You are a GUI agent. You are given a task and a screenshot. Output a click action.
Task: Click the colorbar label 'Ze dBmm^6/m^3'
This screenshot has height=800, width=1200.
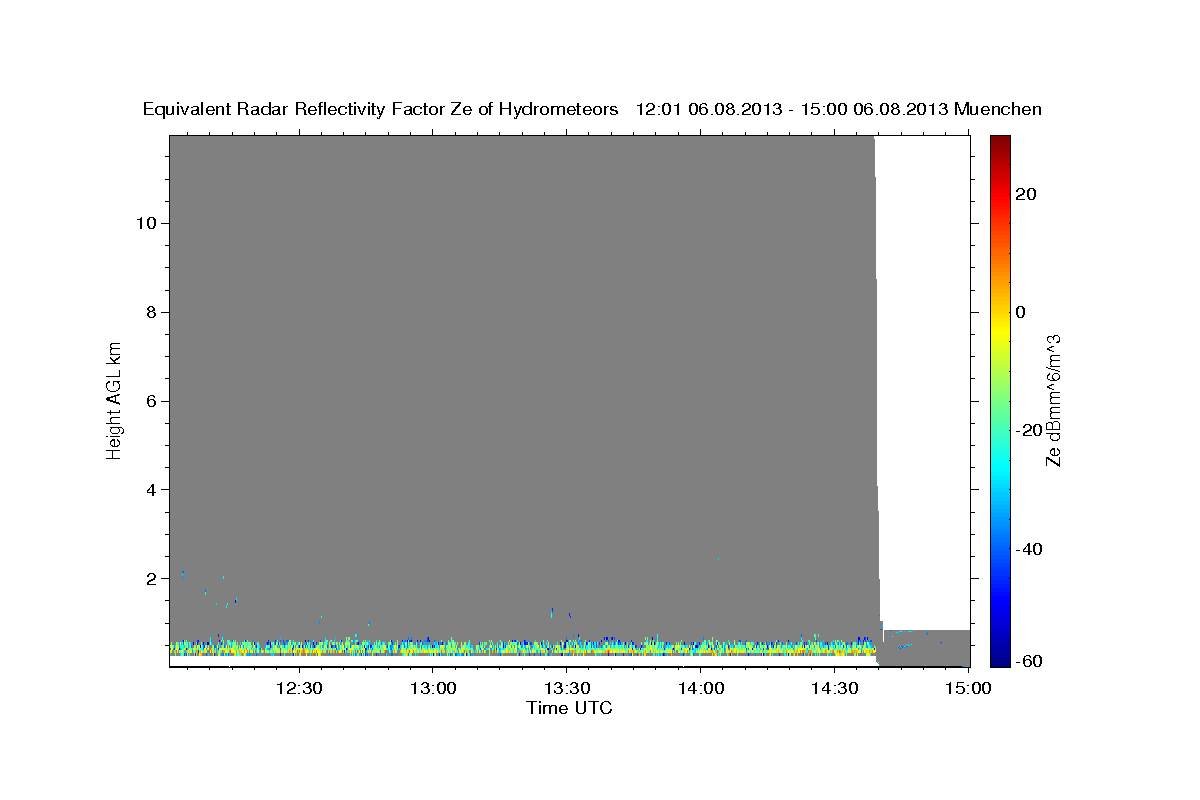[x=1053, y=400]
